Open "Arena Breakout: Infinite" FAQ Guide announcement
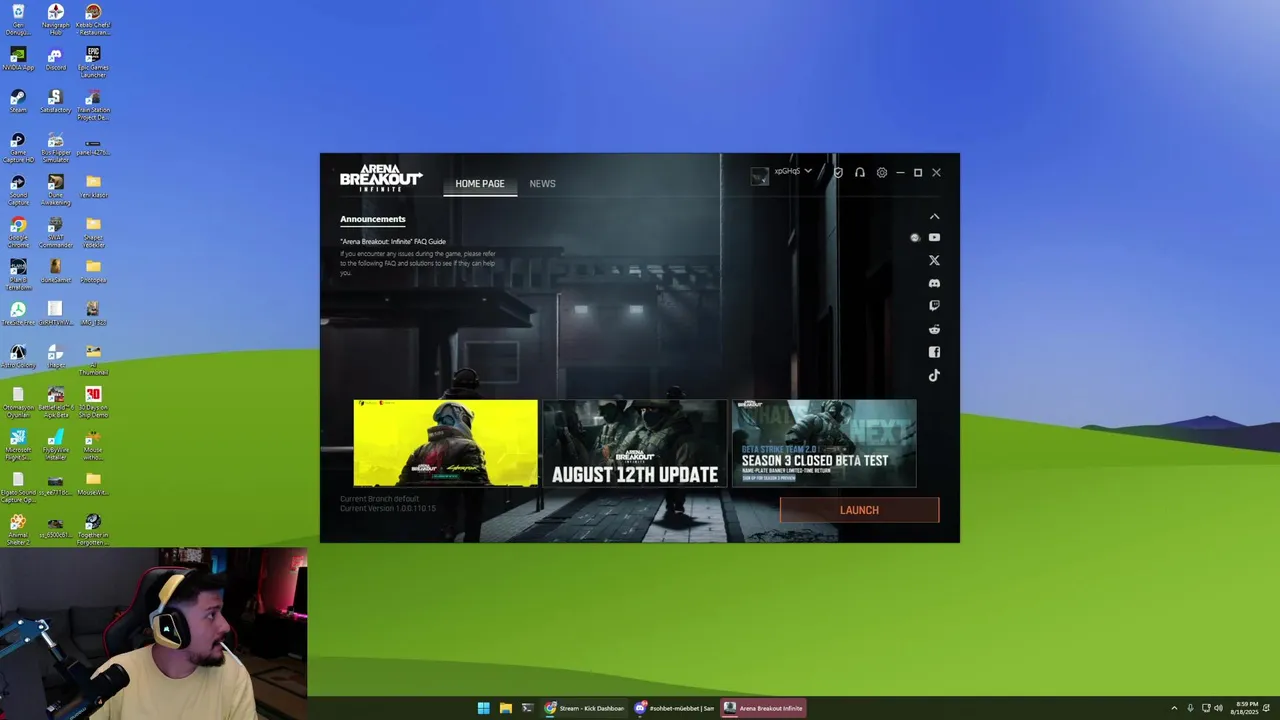Viewport: 1280px width, 720px height. (x=393, y=241)
